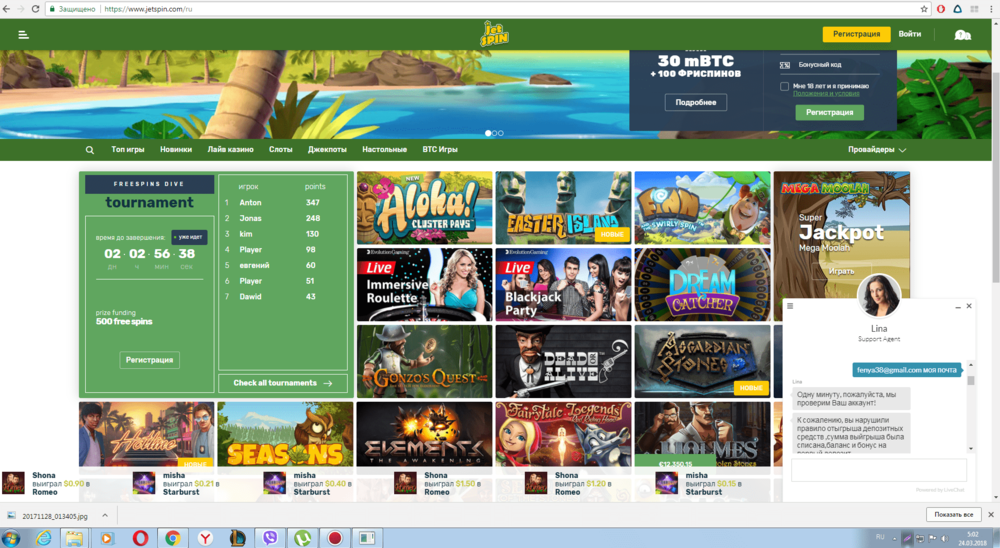Go back with browser arrow
This screenshot has width=1000, height=548.
click(x=6, y=9)
